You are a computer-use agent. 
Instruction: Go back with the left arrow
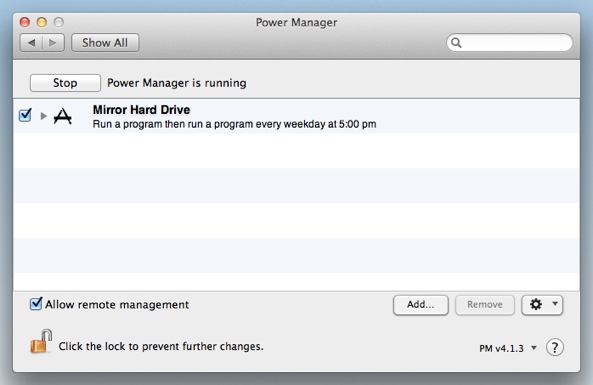31,43
